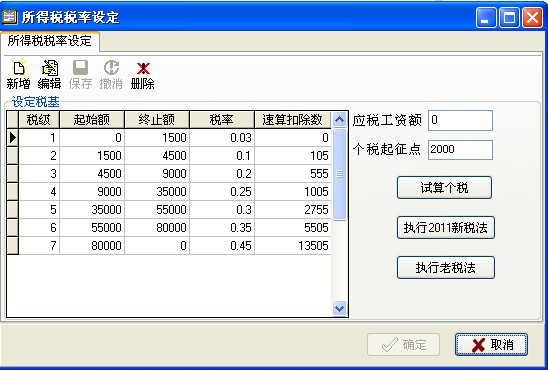This screenshot has height=370, width=548.
Task: Click tax rate cell 0.45
Action: (x=222, y=246)
